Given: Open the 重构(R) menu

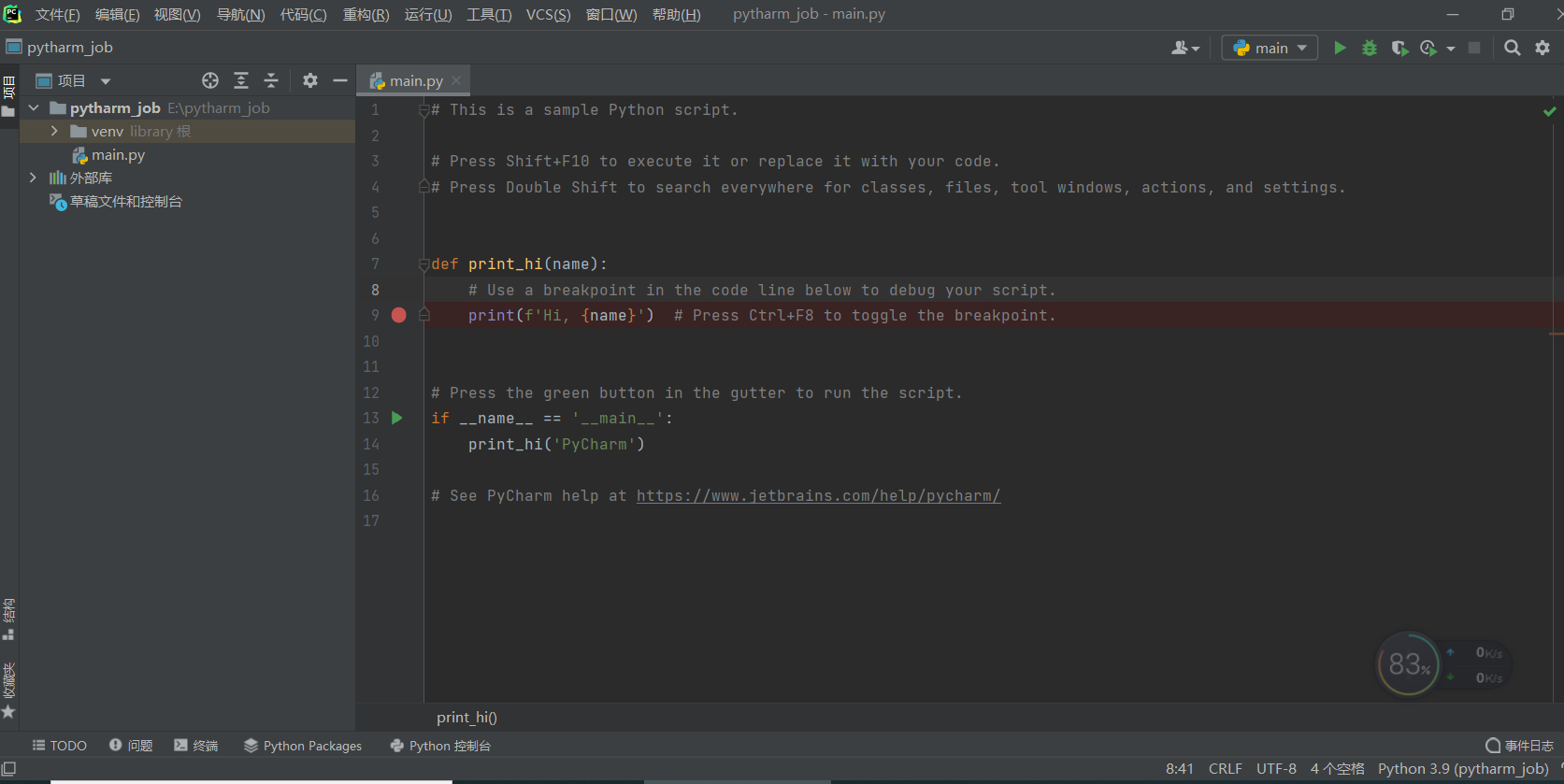Looking at the screenshot, I should [x=366, y=14].
